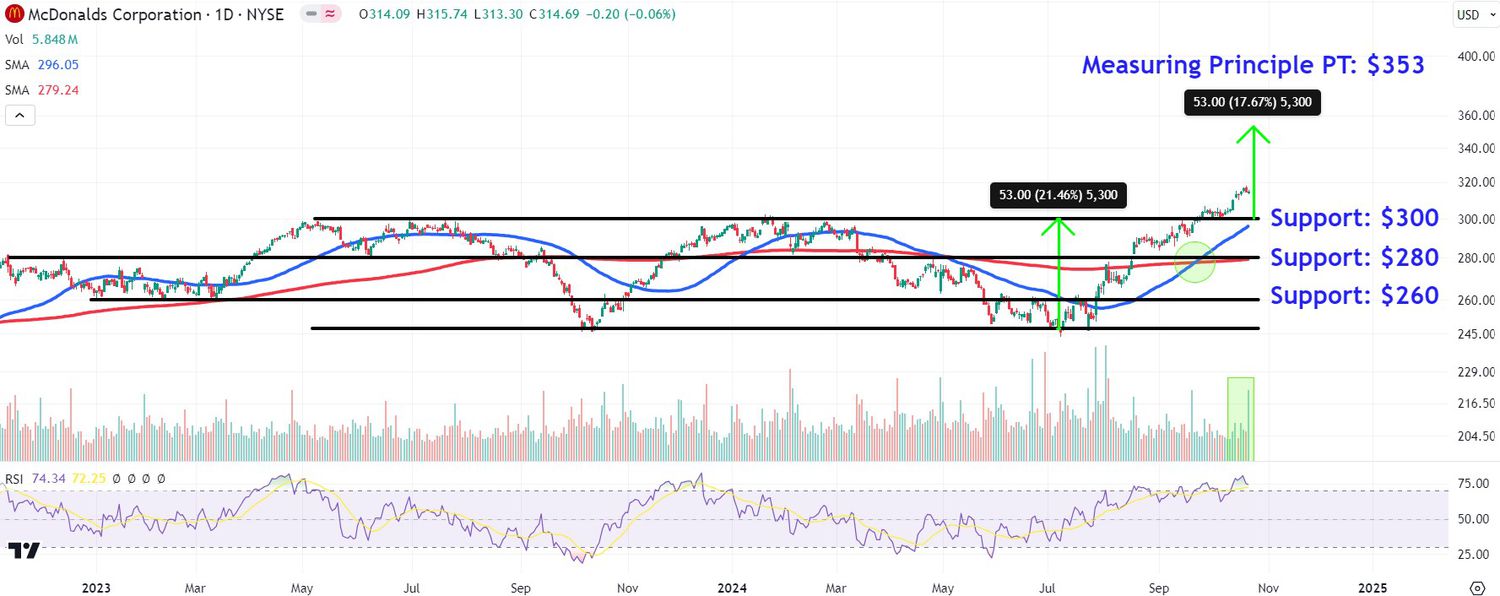Select the Vol 5.848M indicator legend

click(41, 39)
